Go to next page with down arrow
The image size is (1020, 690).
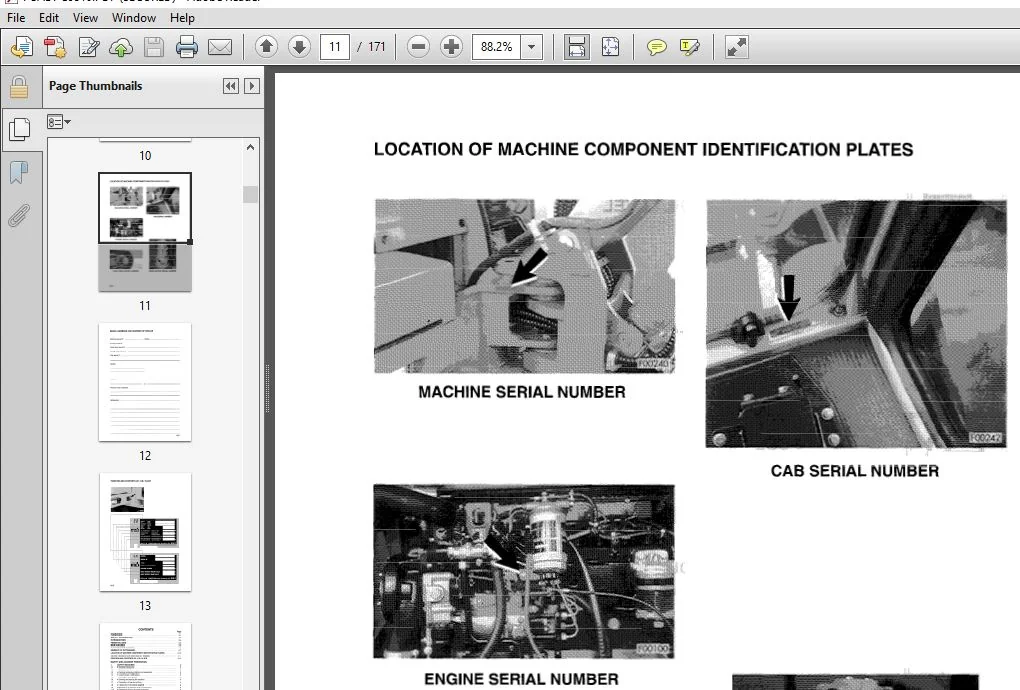(299, 47)
